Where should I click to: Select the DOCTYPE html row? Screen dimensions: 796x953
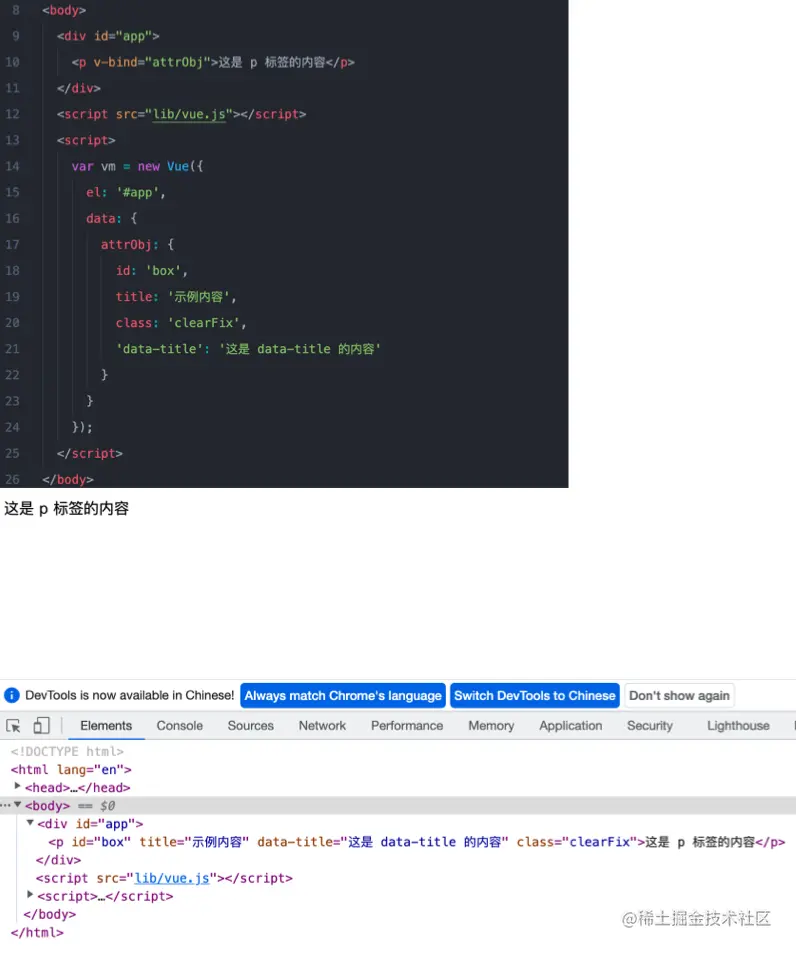(67, 752)
